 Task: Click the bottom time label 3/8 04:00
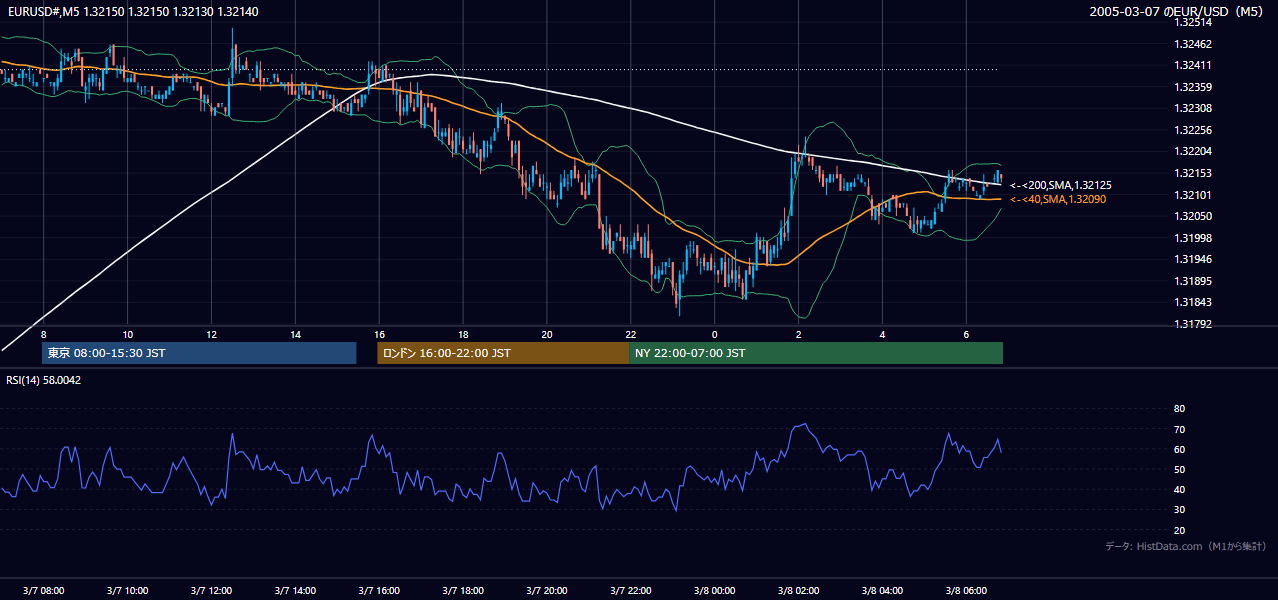tap(882, 591)
